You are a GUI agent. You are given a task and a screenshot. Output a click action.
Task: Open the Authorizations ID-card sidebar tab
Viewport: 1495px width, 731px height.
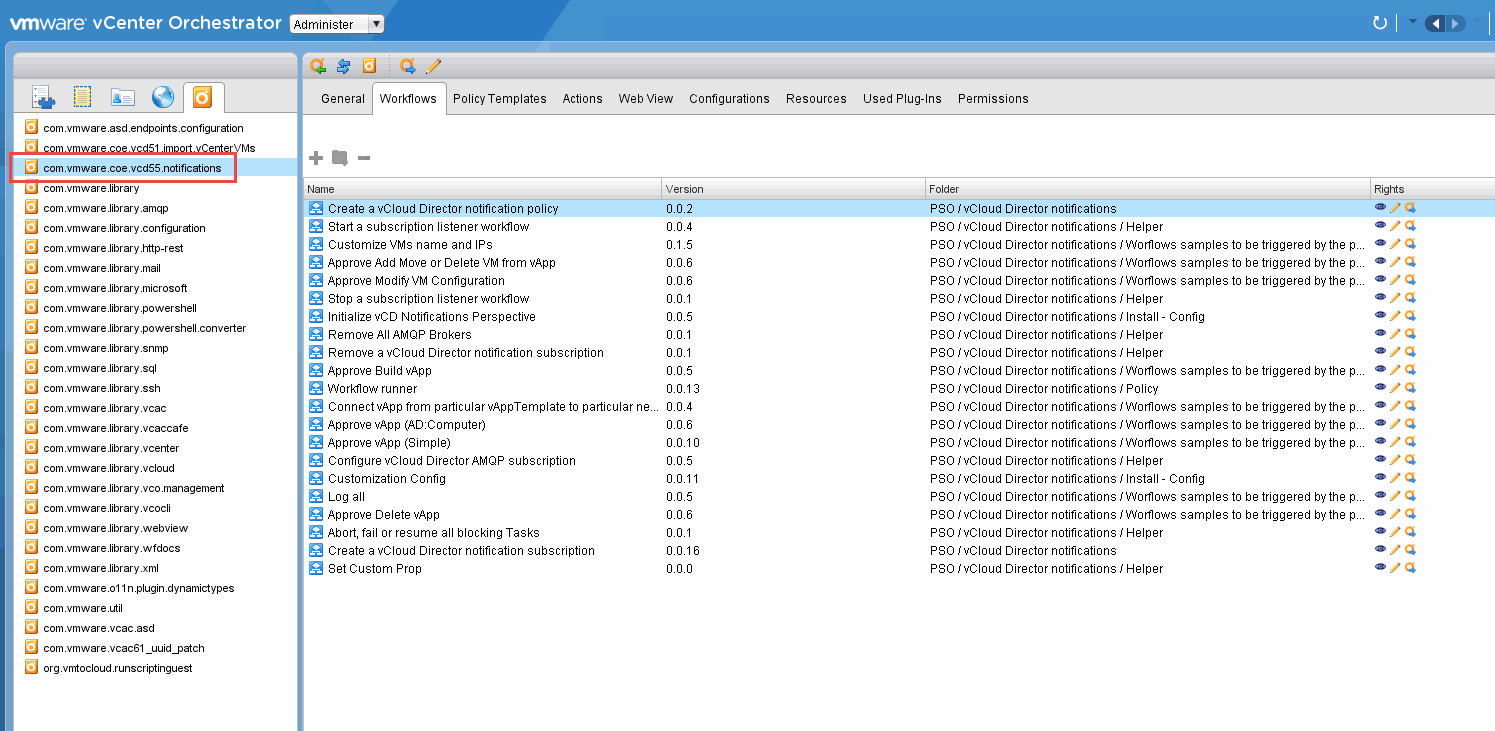[x=123, y=97]
